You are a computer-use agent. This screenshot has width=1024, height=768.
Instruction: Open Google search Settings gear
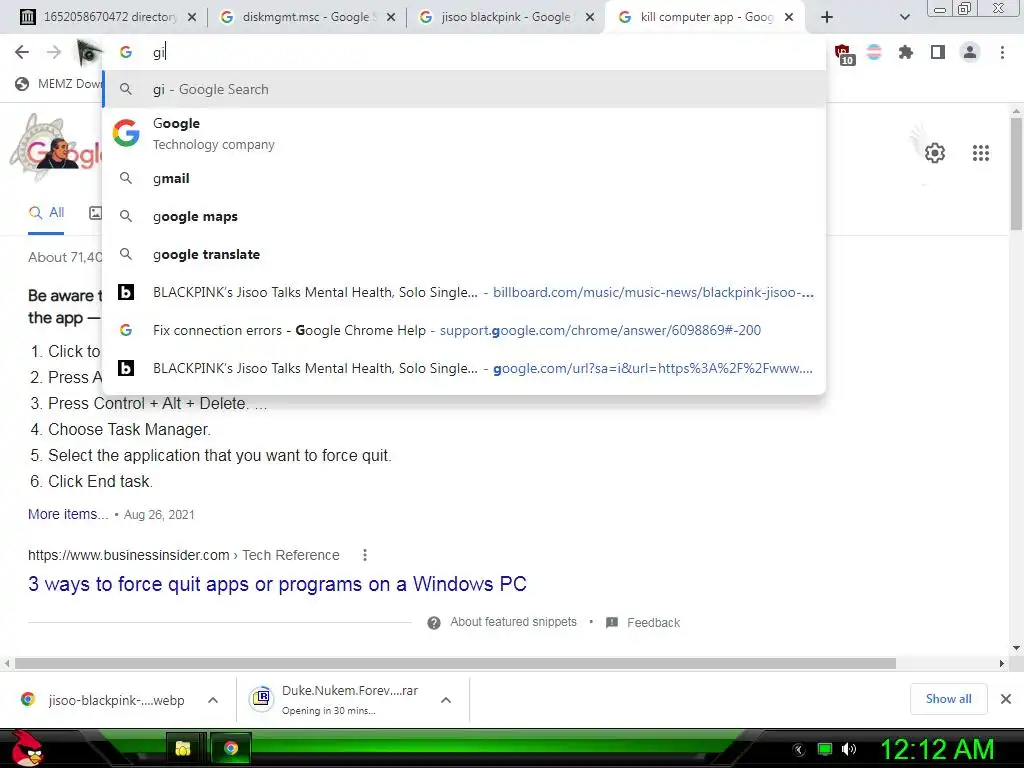[x=935, y=153]
